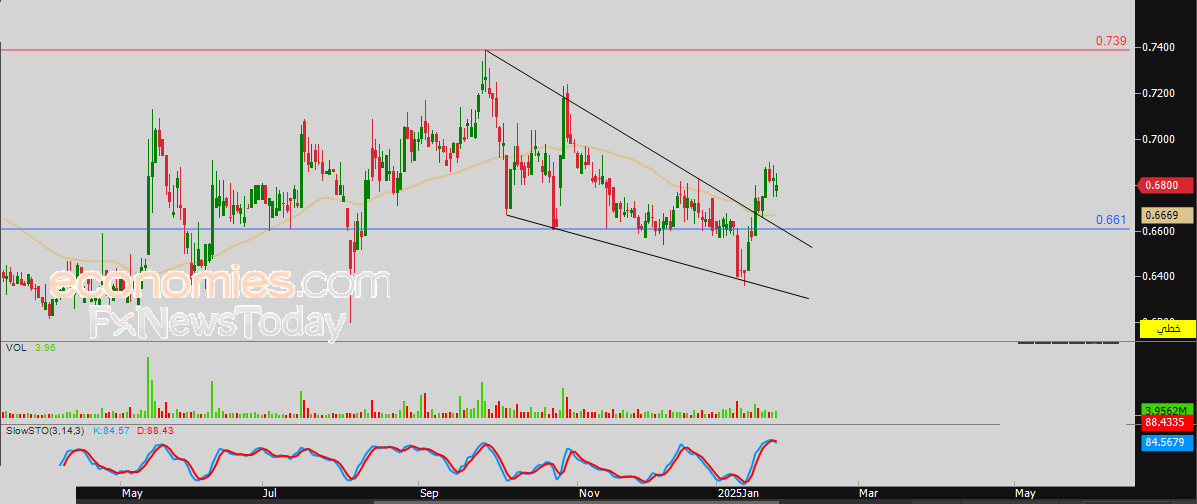Click the 0.7000 price axis label
Image resolution: width=1197 pixels, height=504 pixels.
coord(1158,139)
